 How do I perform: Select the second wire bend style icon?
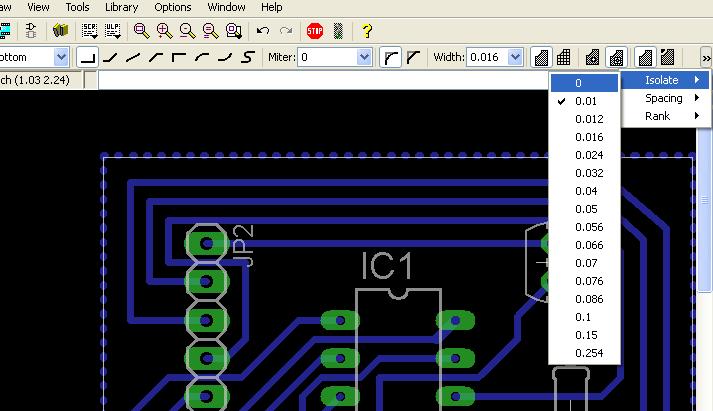110,57
